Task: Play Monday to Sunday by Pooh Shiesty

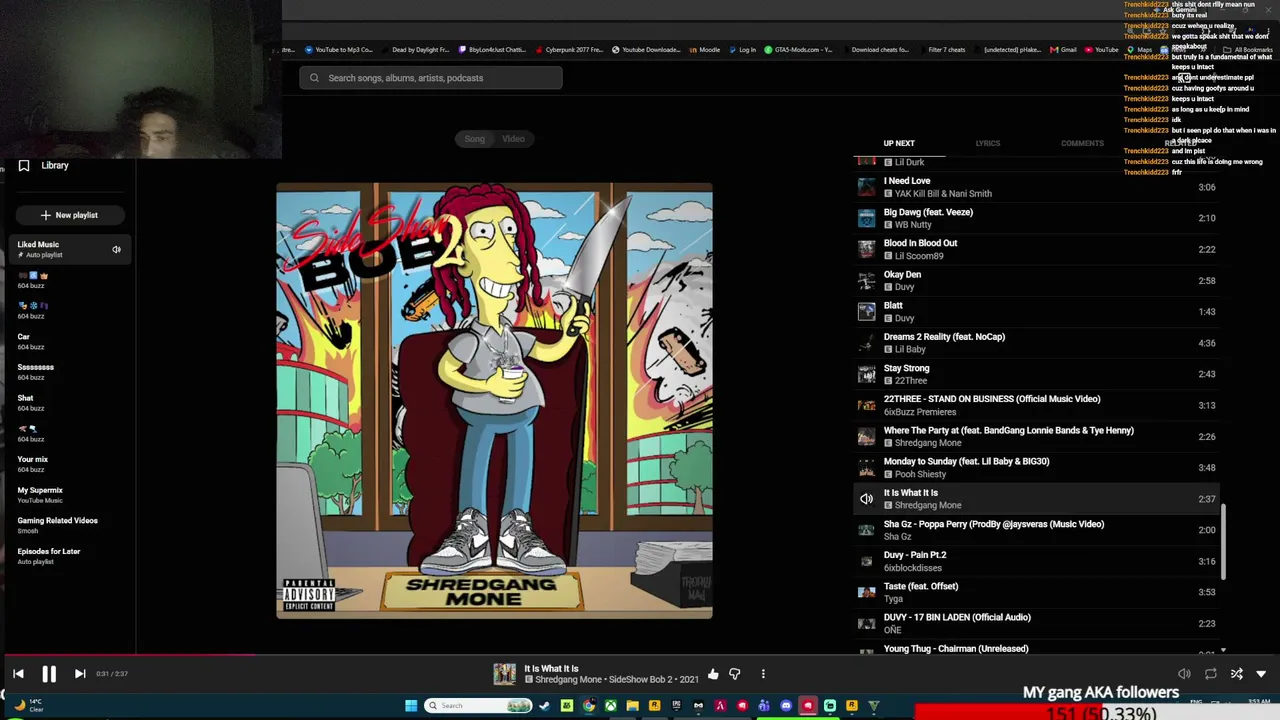Action: pos(1038,467)
